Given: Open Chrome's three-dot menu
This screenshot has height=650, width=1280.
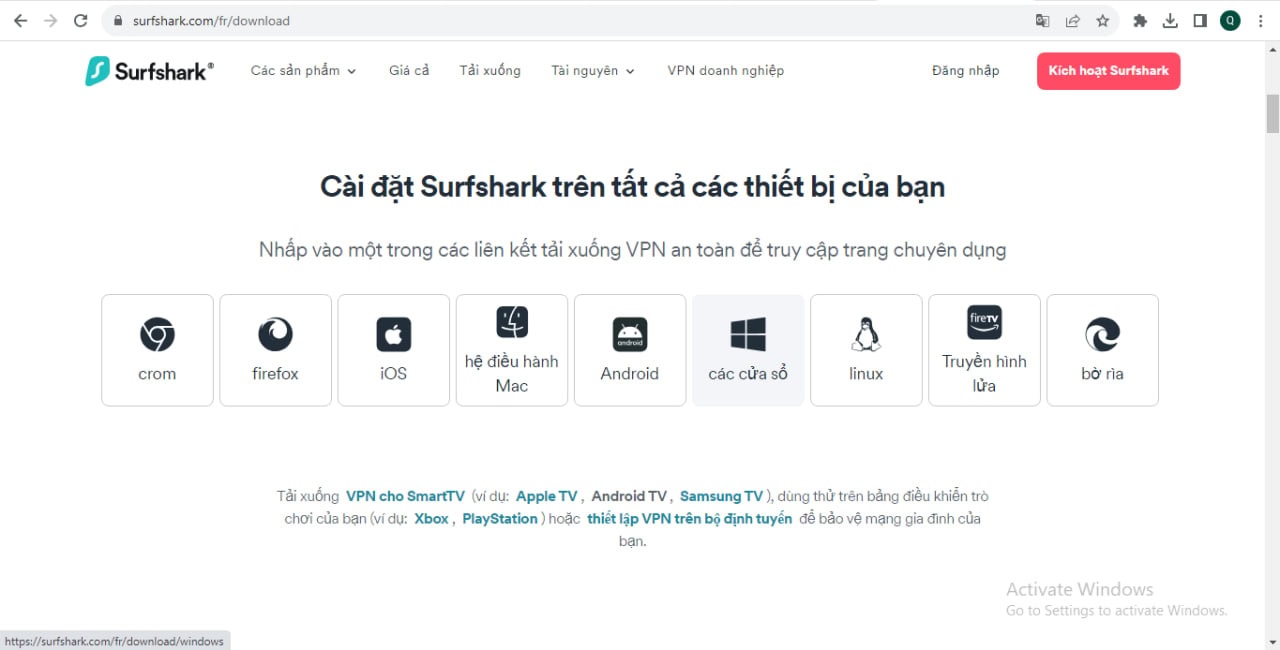Looking at the screenshot, I should (x=1260, y=21).
